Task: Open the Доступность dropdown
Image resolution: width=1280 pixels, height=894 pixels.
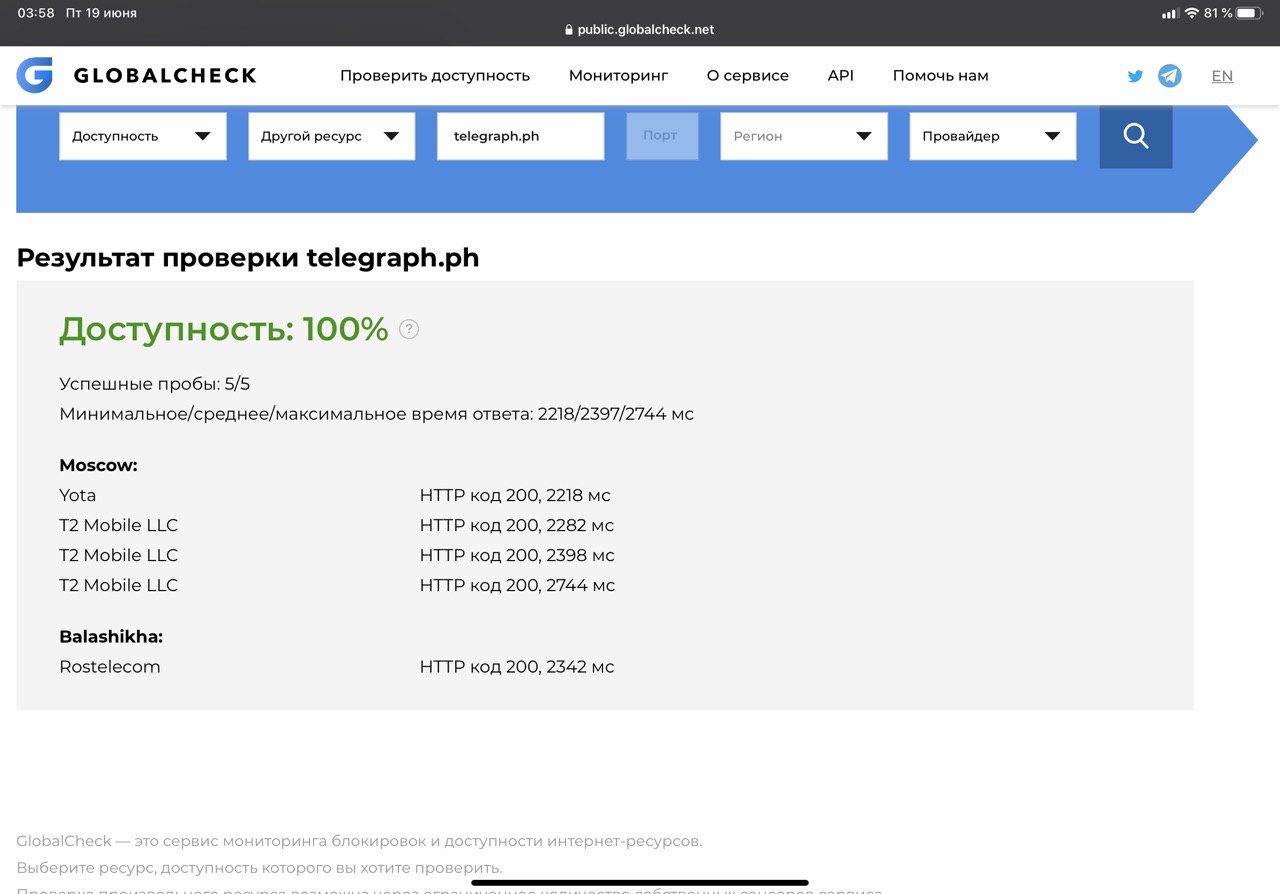Action: 143,136
